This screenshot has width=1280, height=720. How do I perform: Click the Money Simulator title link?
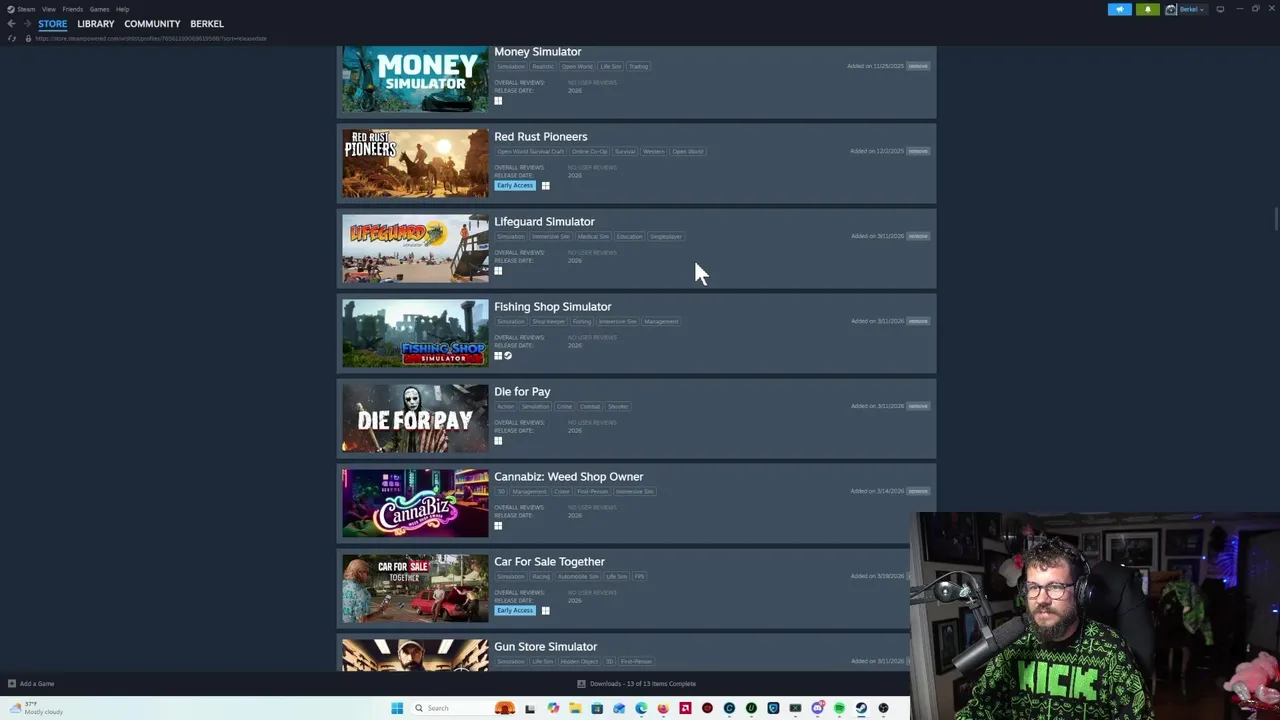click(x=537, y=52)
